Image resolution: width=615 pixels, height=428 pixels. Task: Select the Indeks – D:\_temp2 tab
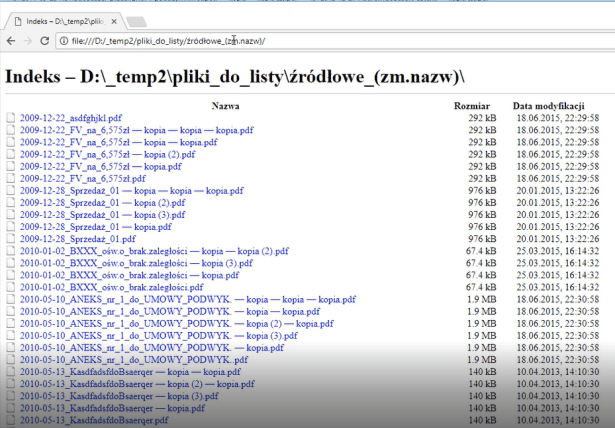tap(65, 22)
